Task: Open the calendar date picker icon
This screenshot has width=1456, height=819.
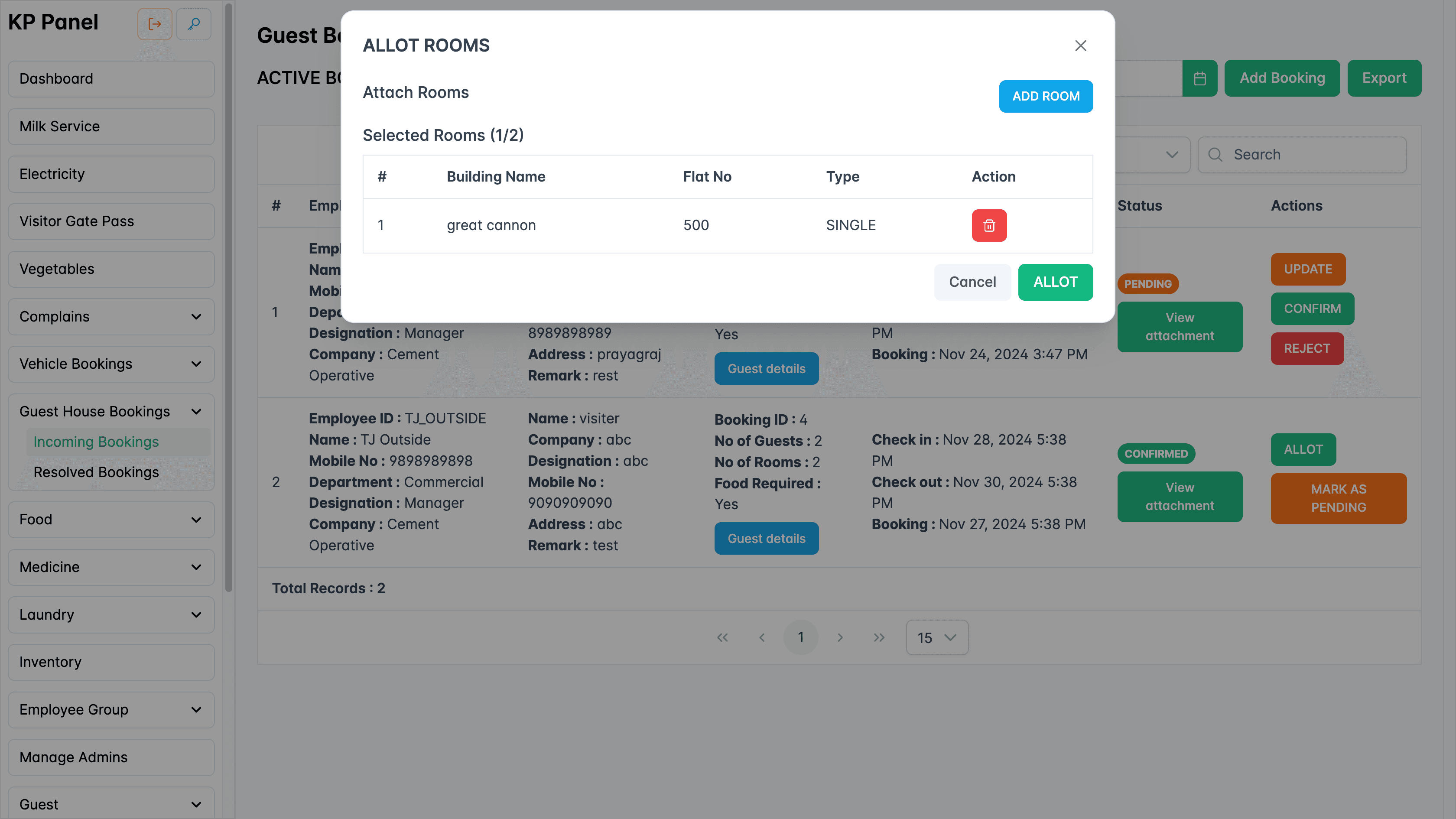Action: pos(1199,78)
